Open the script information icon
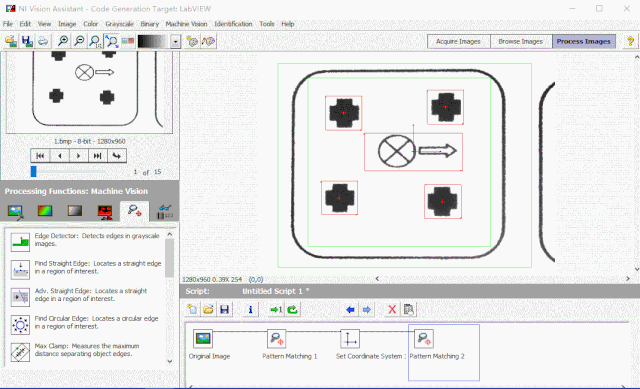 tap(250, 309)
